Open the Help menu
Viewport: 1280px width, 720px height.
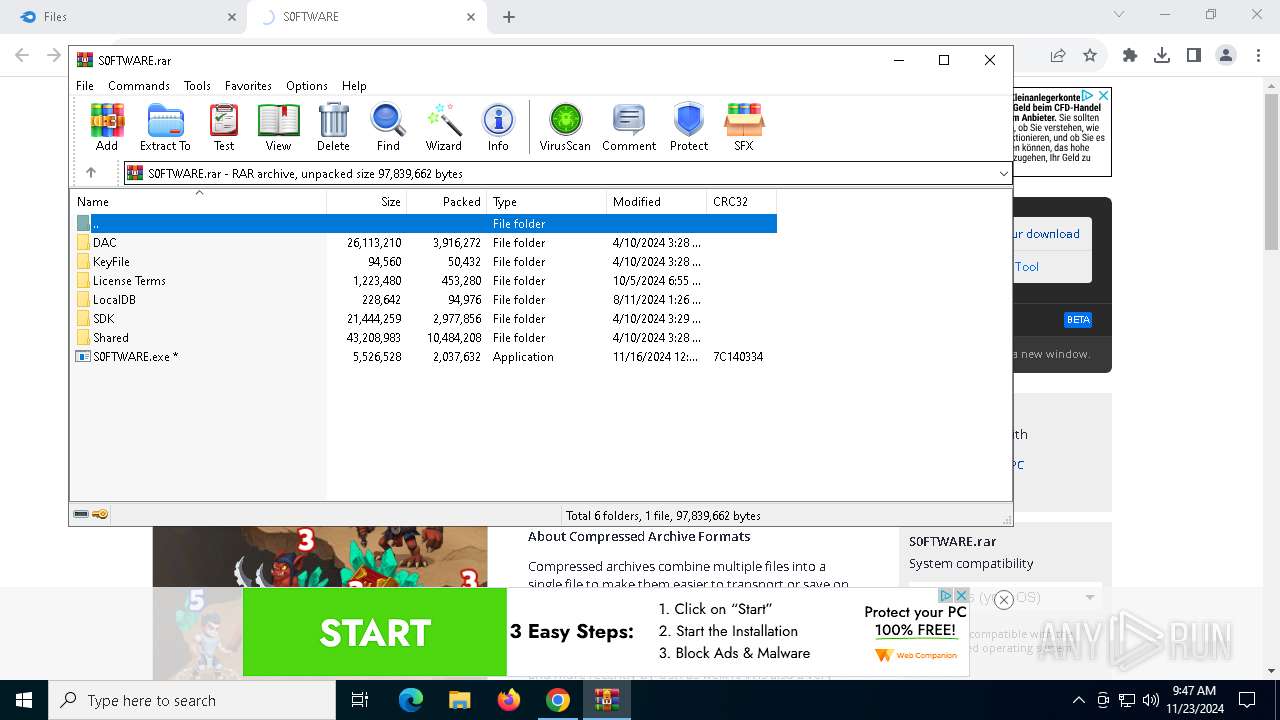[354, 86]
